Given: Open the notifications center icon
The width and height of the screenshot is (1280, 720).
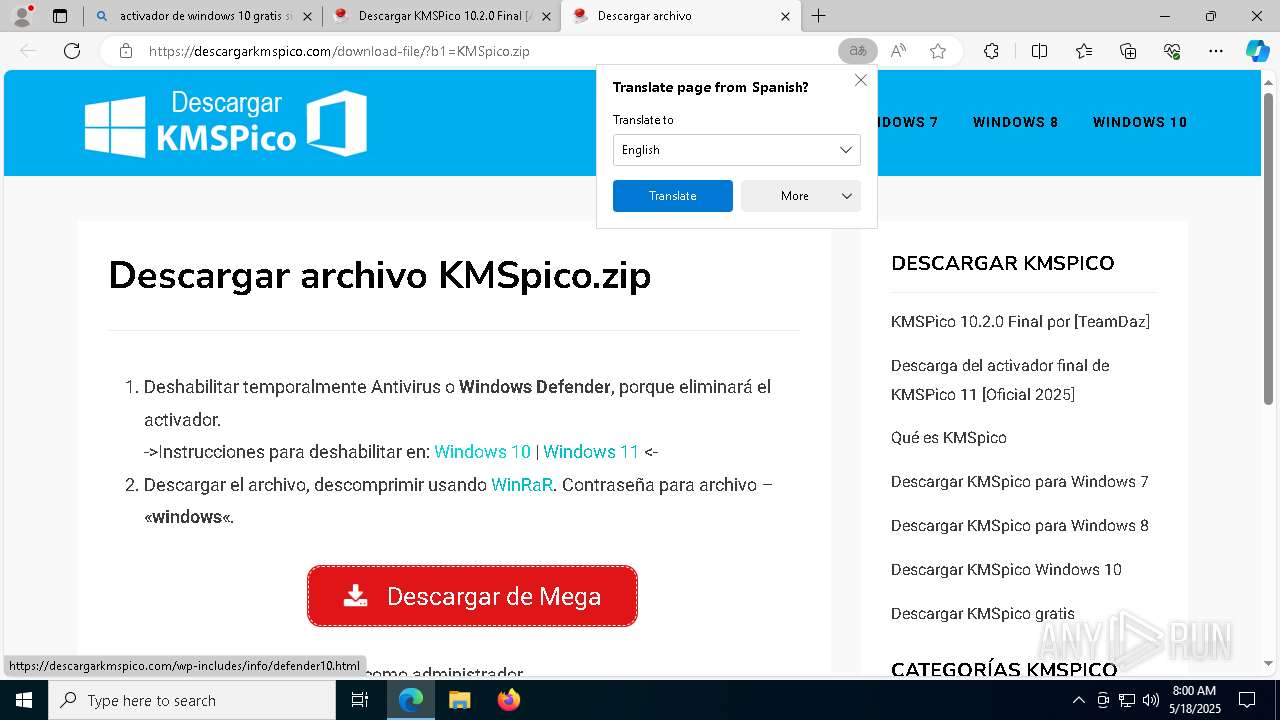Looking at the screenshot, I should click(1247, 700).
